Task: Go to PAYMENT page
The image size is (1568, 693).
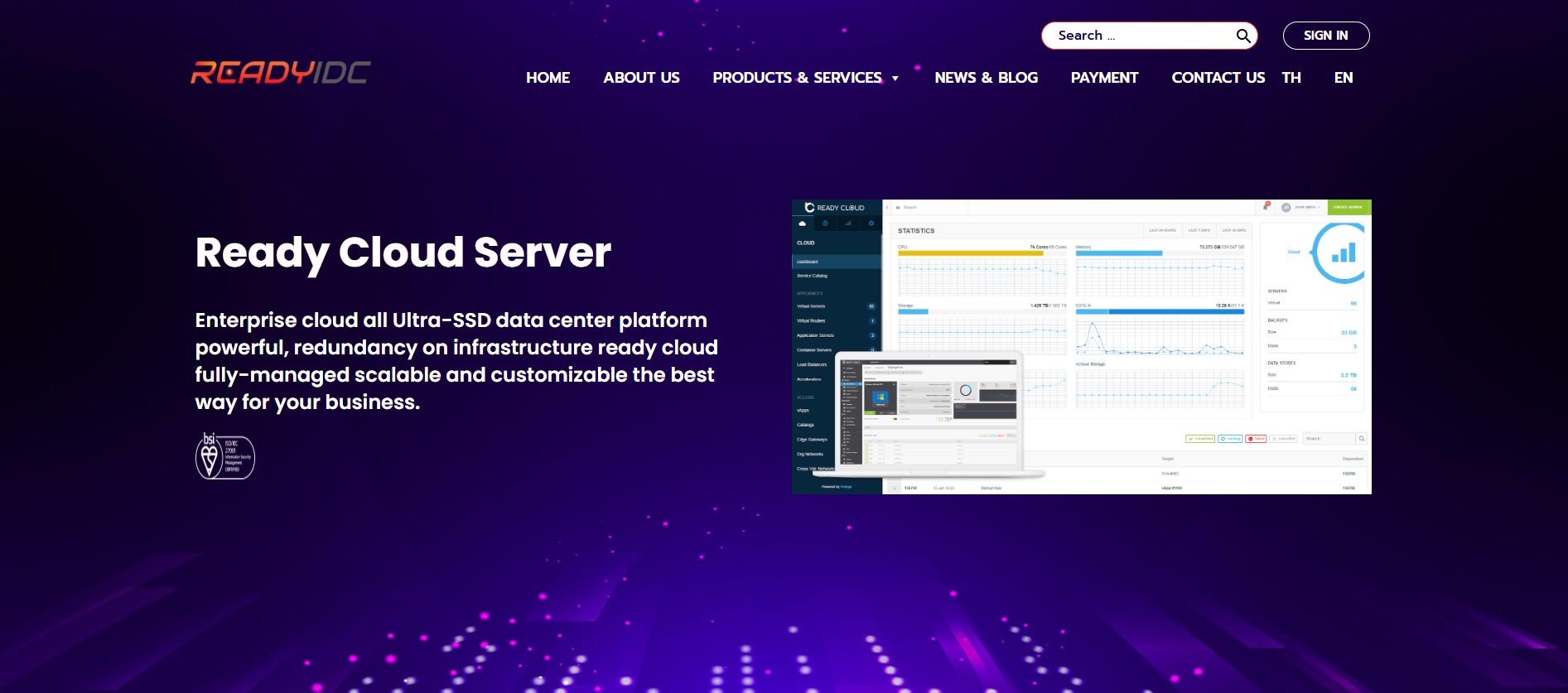Action: [x=1104, y=78]
